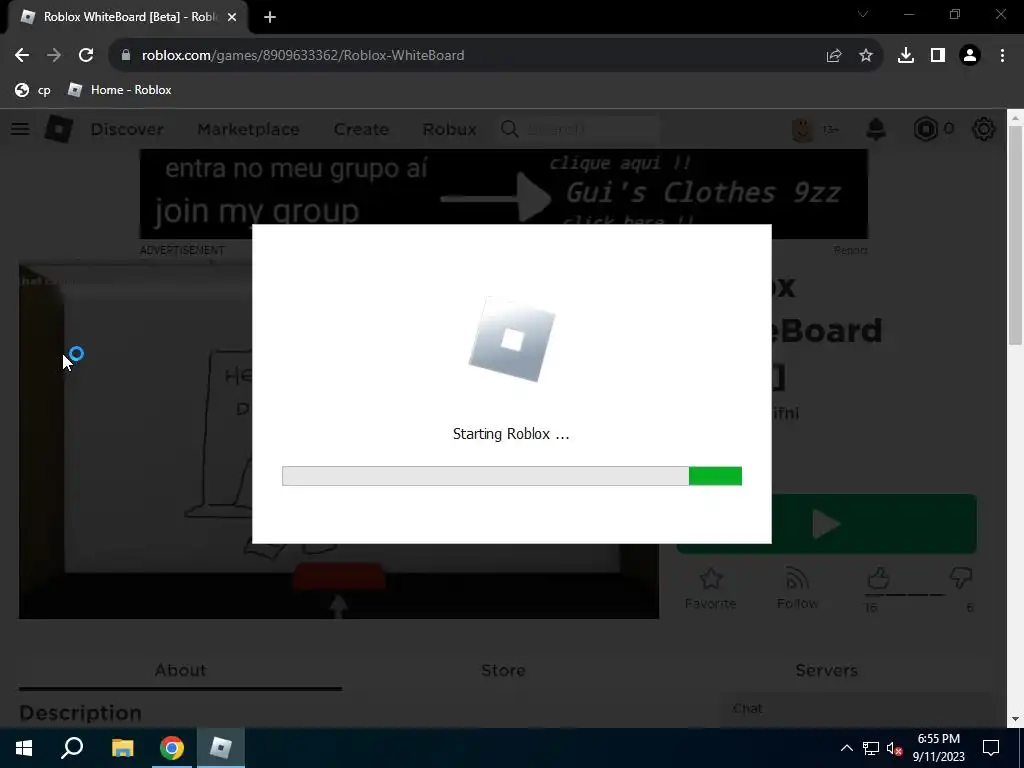Open the Chrome profile avatar menu
Viewport: 1024px width, 768px height.
pos(970,56)
